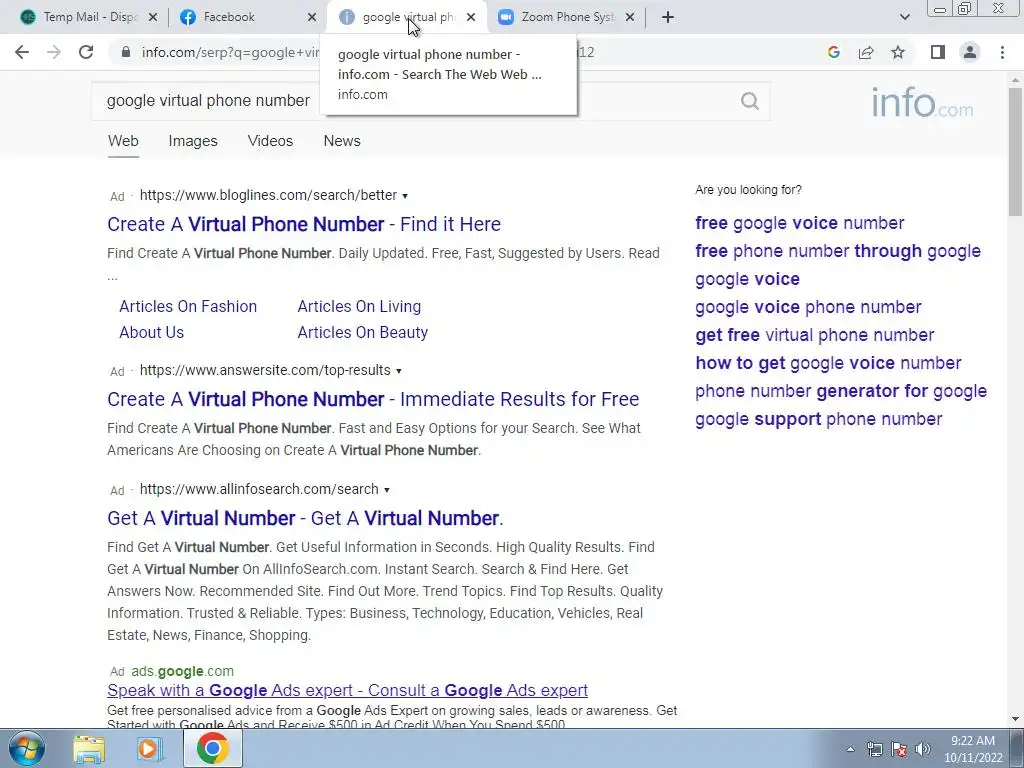This screenshot has width=1024, height=768.
Task: Click the Chrome address bar URL
Action: (231, 52)
